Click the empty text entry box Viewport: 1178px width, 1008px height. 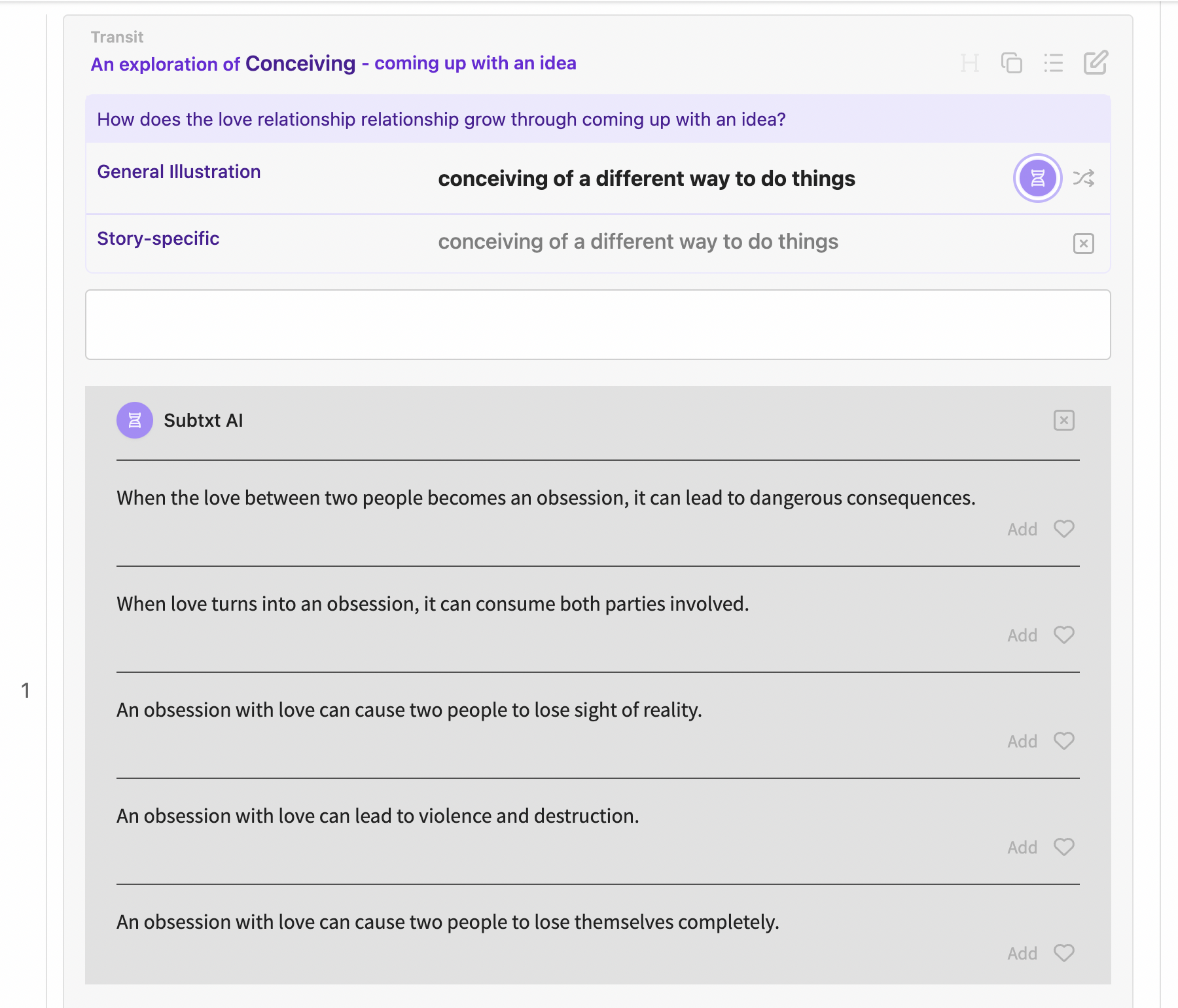(598, 325)
